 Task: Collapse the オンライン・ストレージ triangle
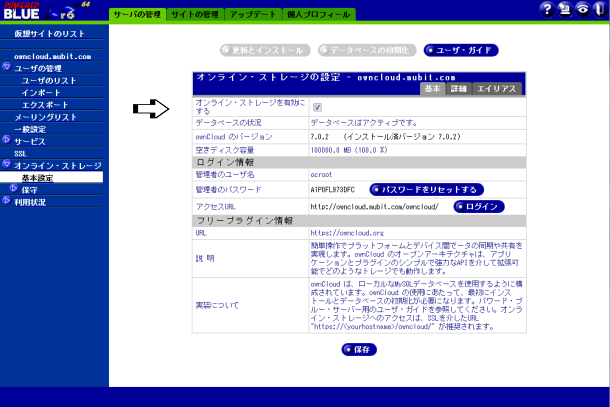pyautogui.click(x=6, y=164)
